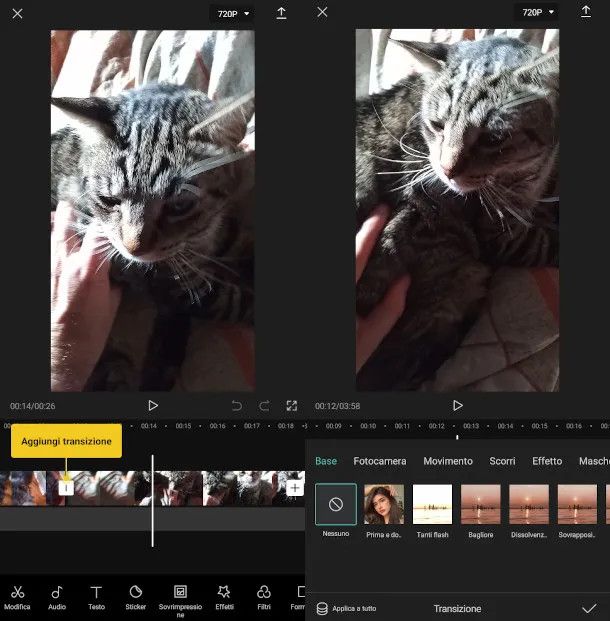
Task: Switch to the Movimento transitions tab
Action: coord(447,461)
